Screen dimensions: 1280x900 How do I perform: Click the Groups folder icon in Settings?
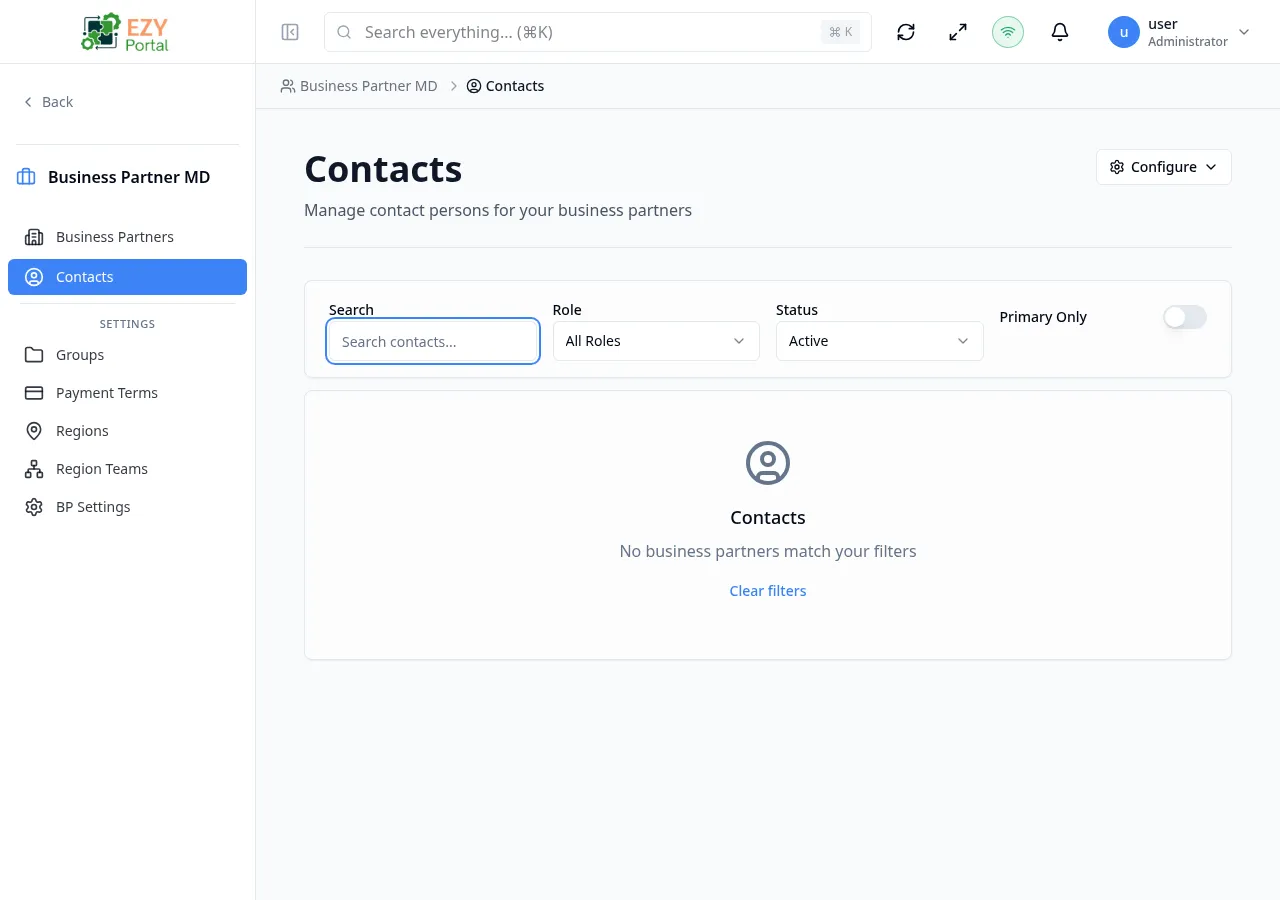click(x=34, y=354)
